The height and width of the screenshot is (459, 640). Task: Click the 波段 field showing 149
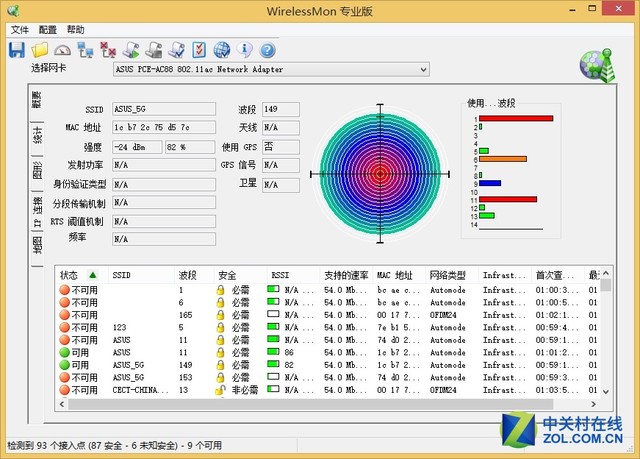tap(281, 109)
